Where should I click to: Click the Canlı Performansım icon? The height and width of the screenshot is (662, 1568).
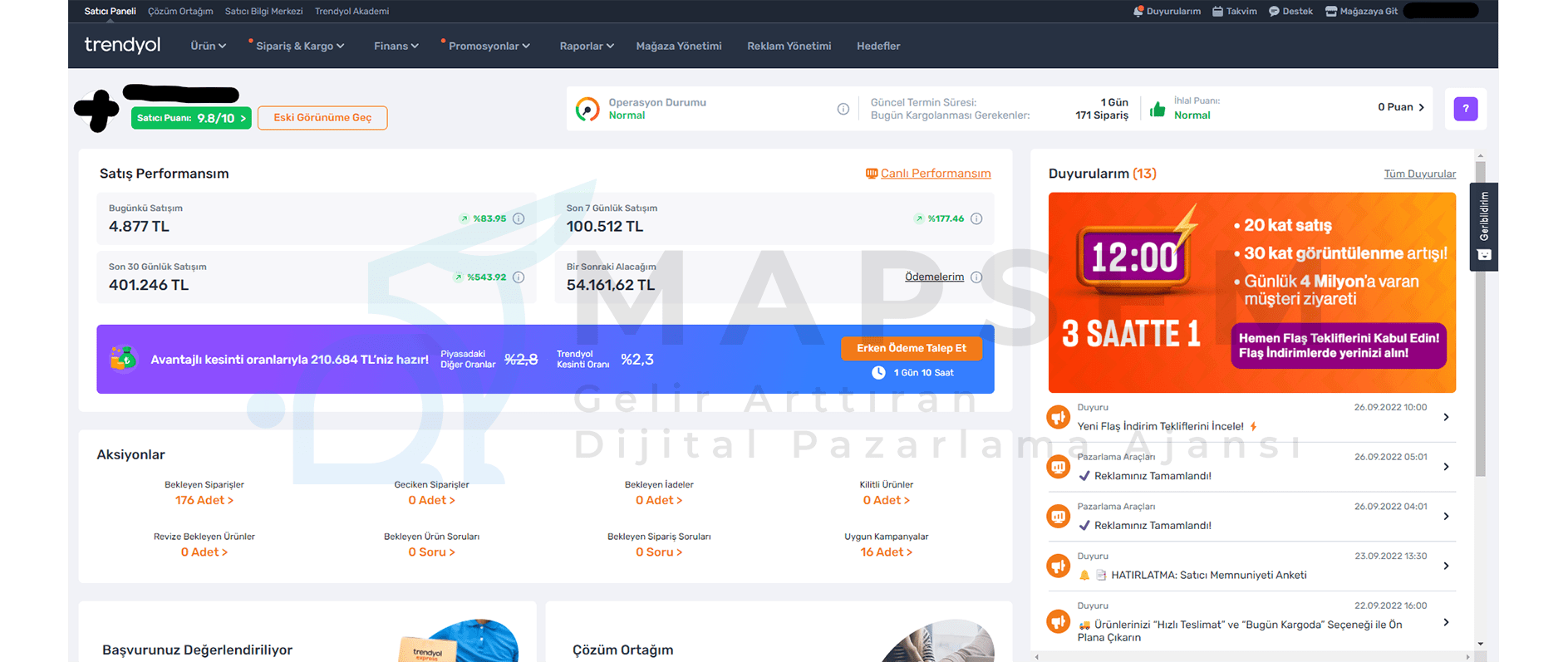871,174
